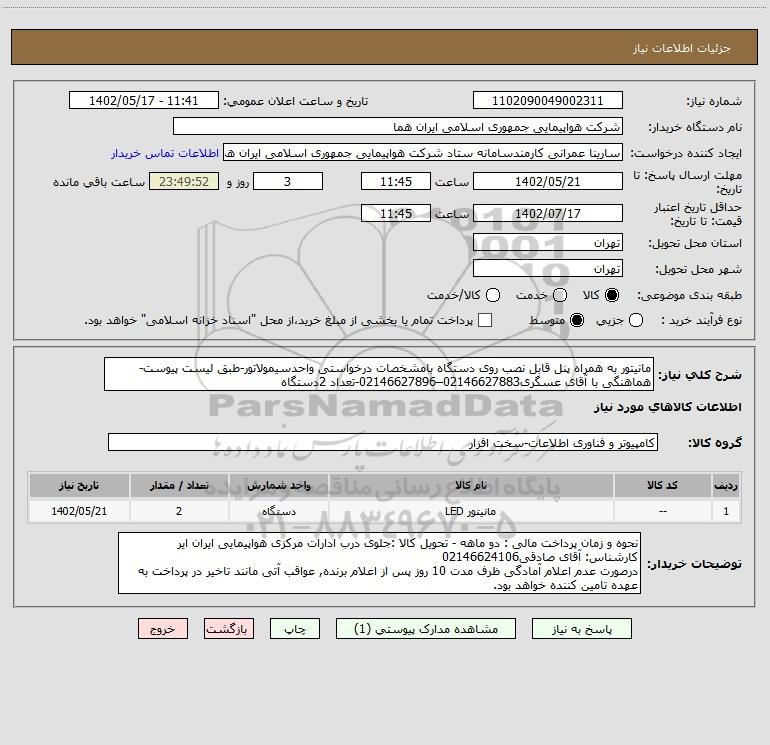This screenshot has height=745, width=770.
Task: Select the کالا/خدمت radio button
Action: coord(493,295)
